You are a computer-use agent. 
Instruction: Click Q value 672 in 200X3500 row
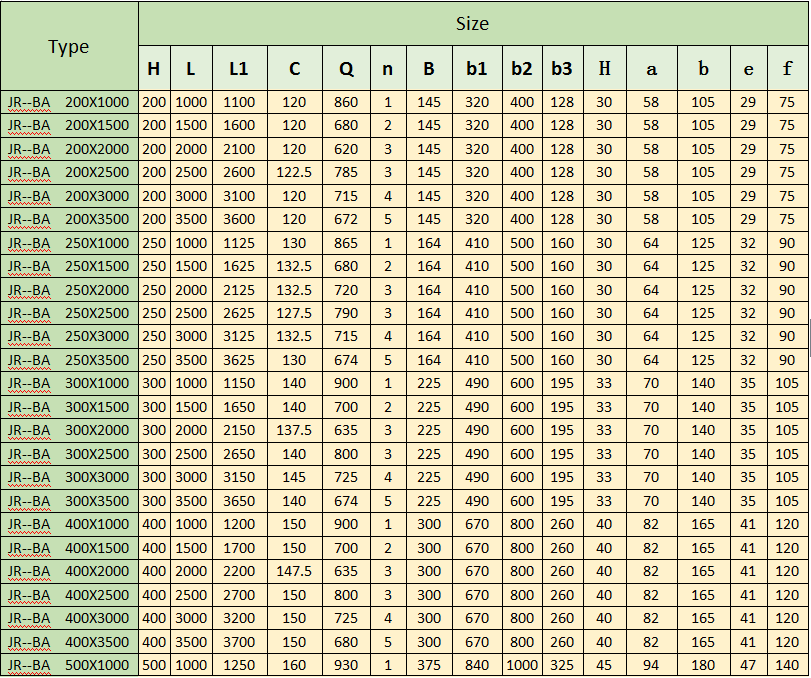click(346, 219)
